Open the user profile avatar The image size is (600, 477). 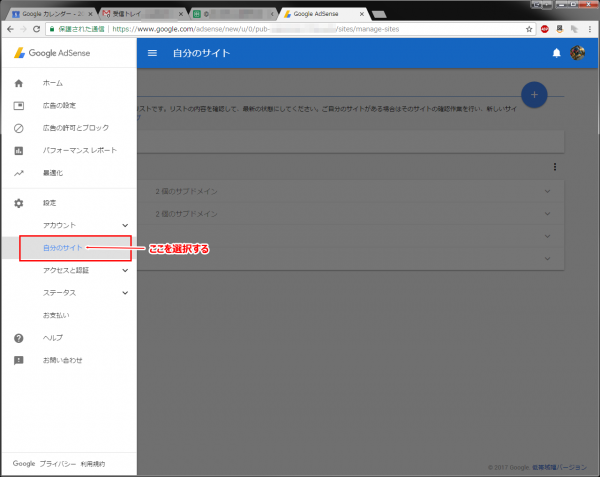577,53
